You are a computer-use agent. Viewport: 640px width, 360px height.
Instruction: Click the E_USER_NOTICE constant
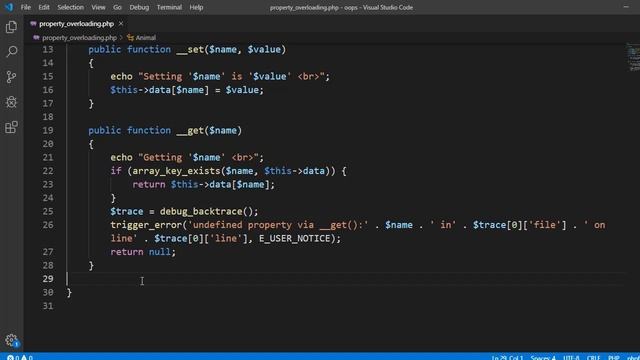pos(294,238)
